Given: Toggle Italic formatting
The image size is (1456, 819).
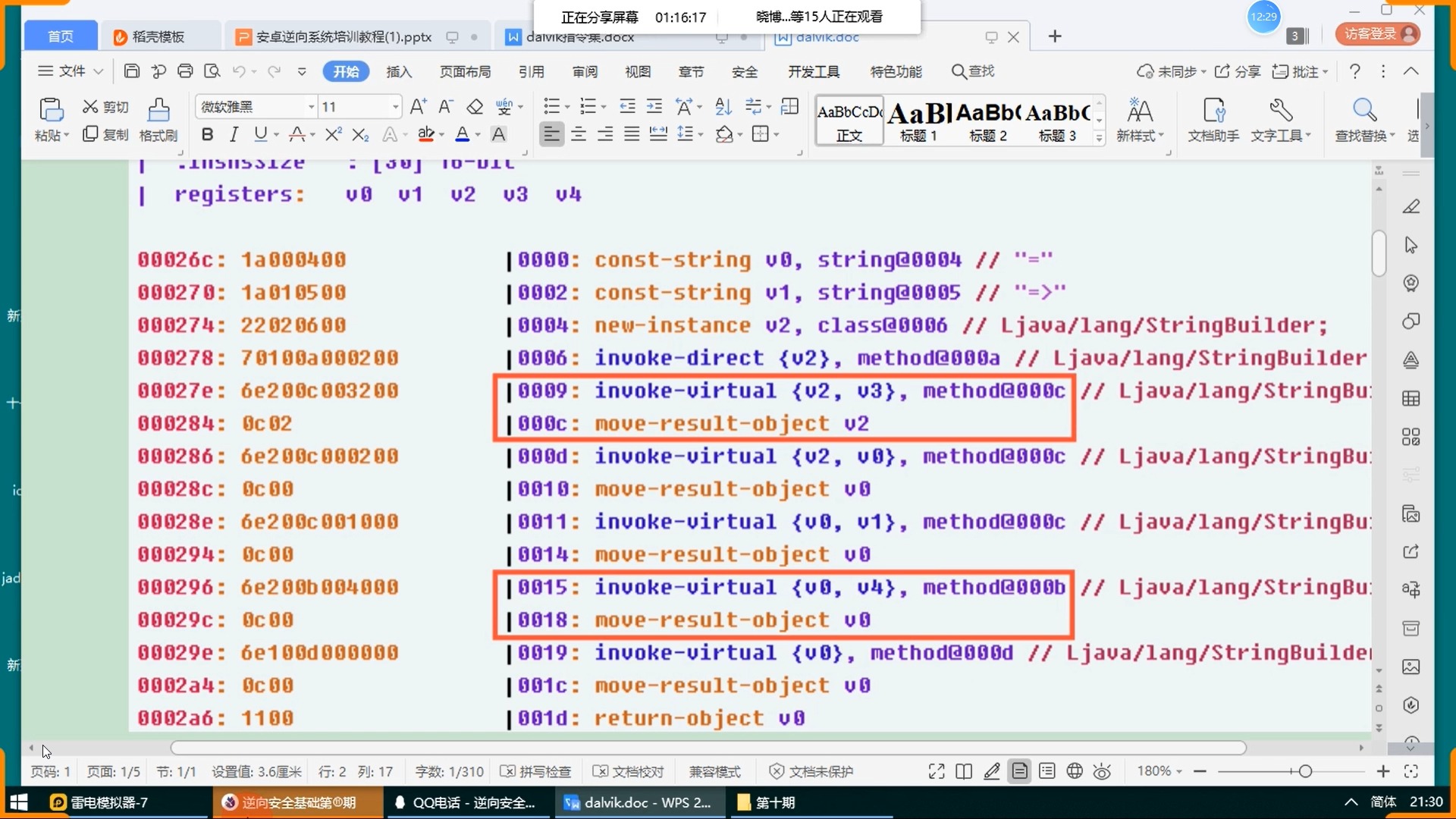Looking at the screenshot, I should pyautogui.click(x=234, y=134).
